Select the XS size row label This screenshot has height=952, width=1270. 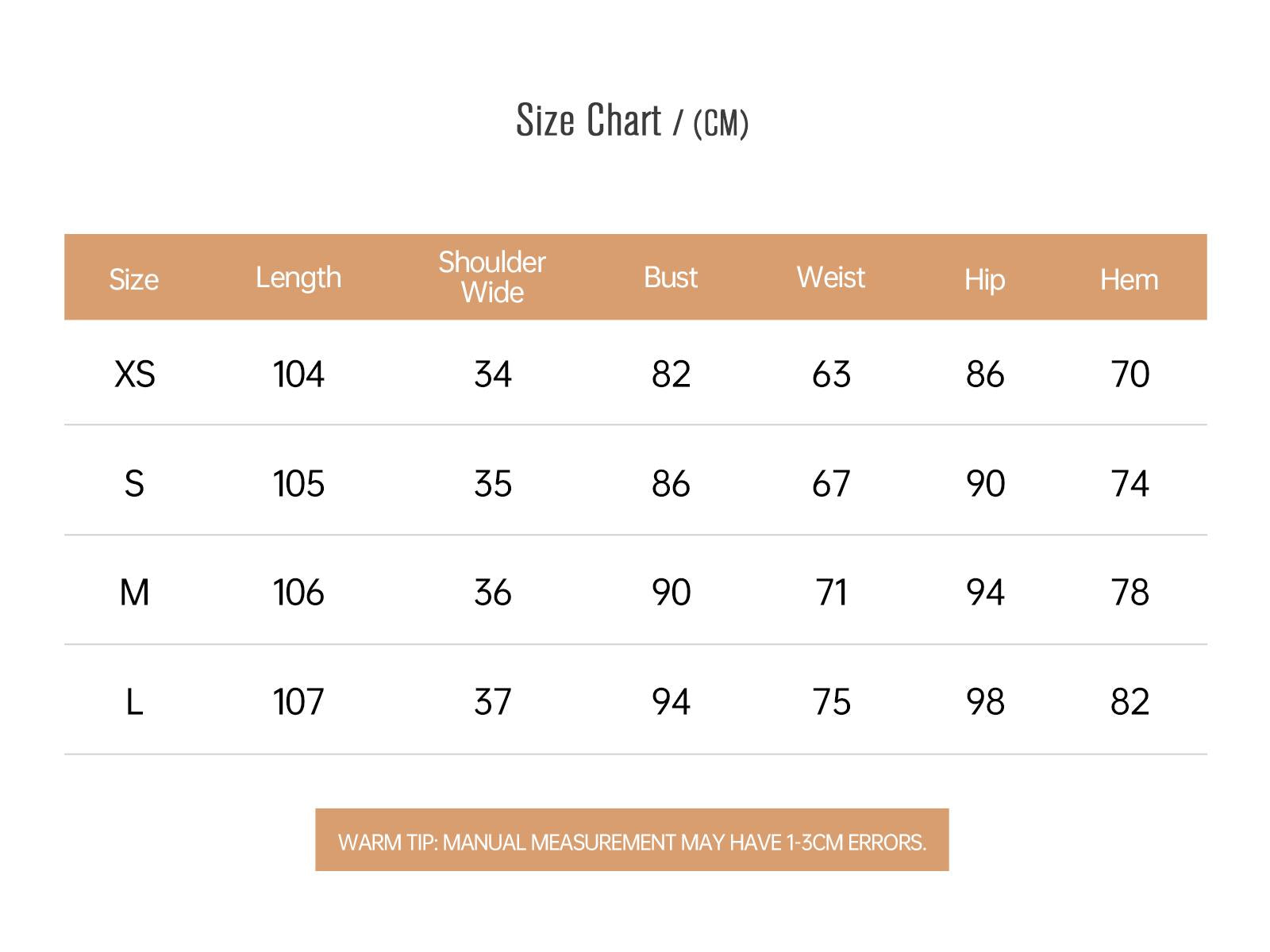[x=135, y=374]
